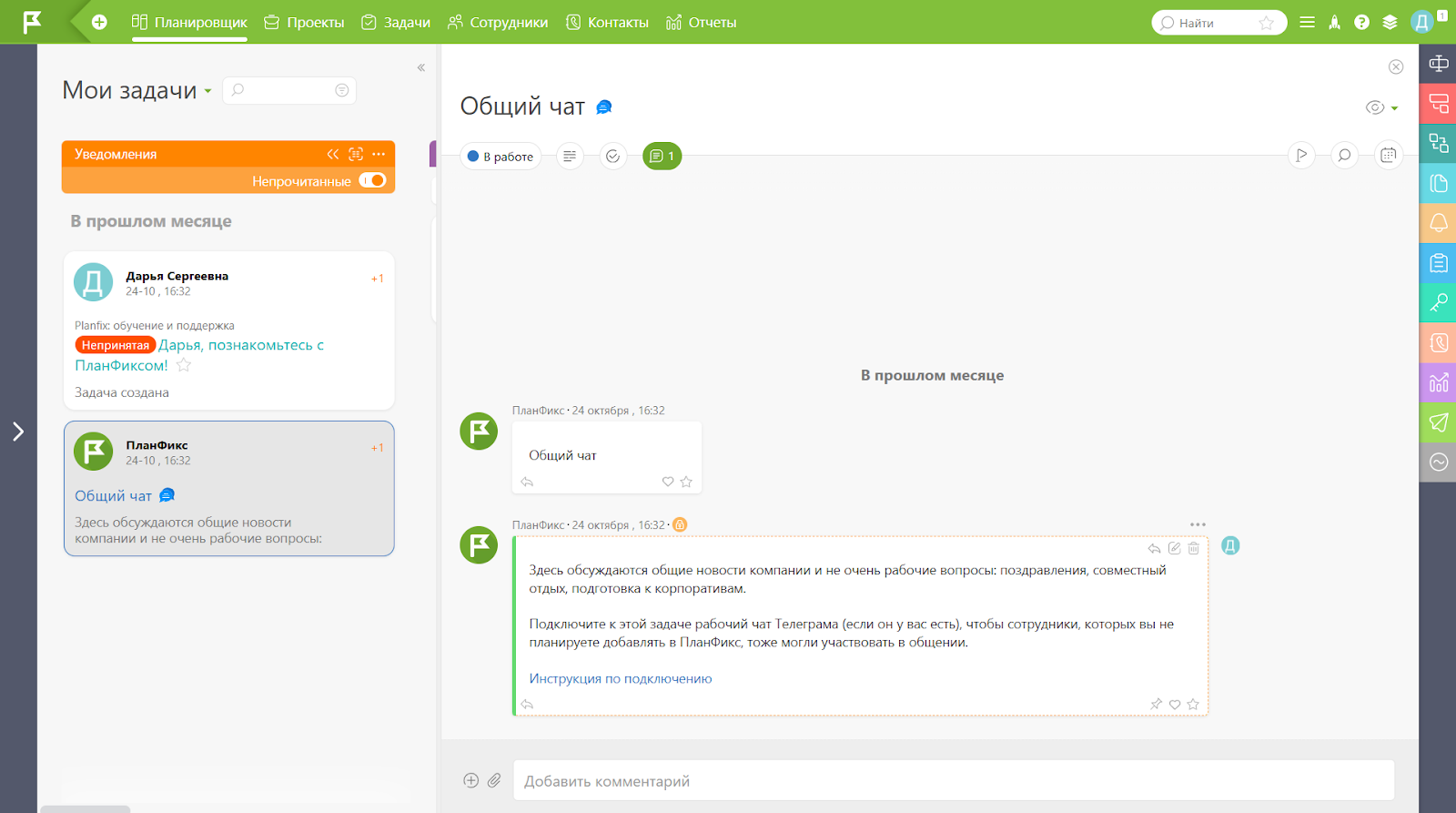1456x813 pixels.
Task: Click the clipboard icon in the right sidebar
Action: (x=1438, y=263)
